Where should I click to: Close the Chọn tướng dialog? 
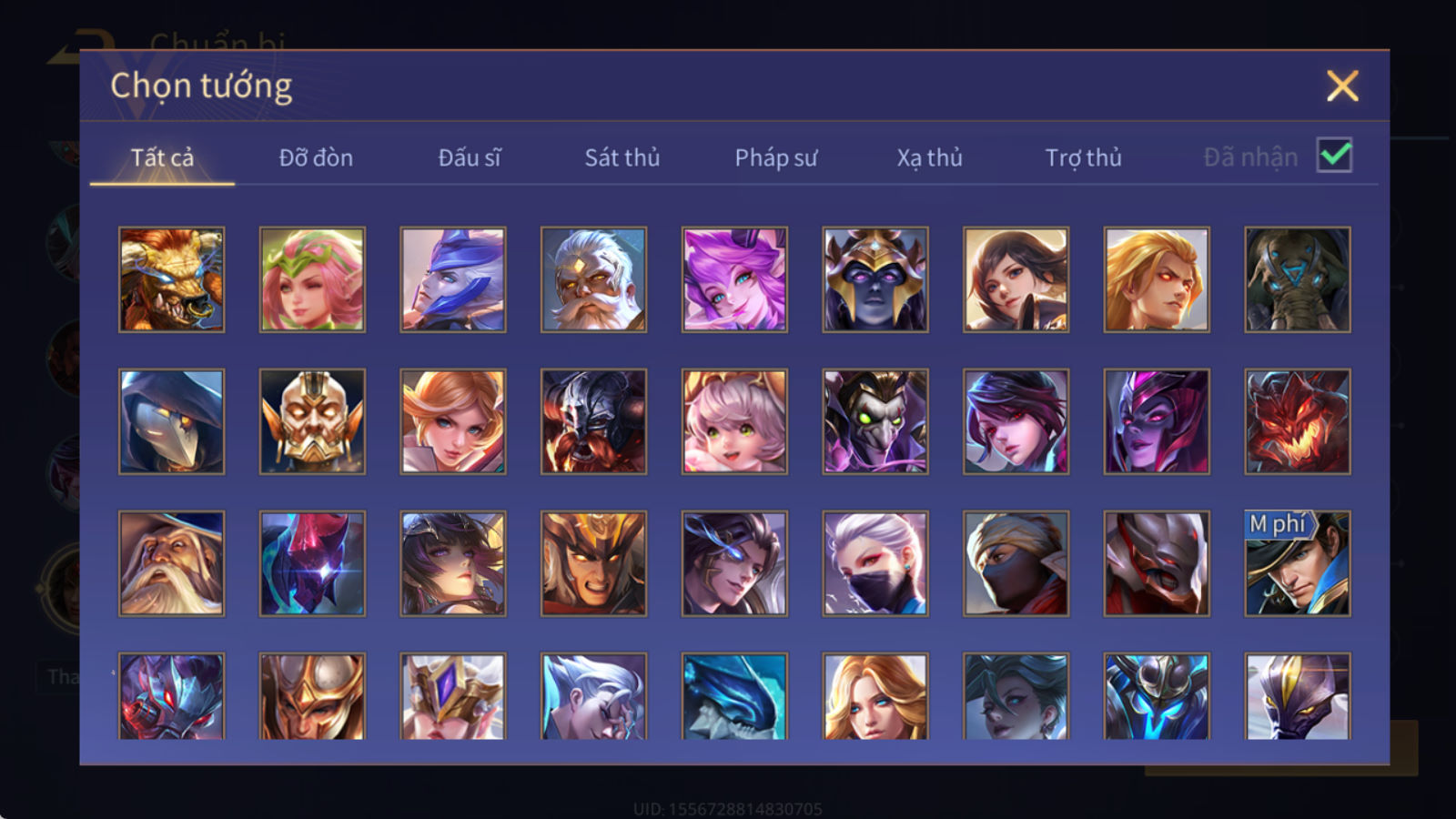tap(1342, 86)
